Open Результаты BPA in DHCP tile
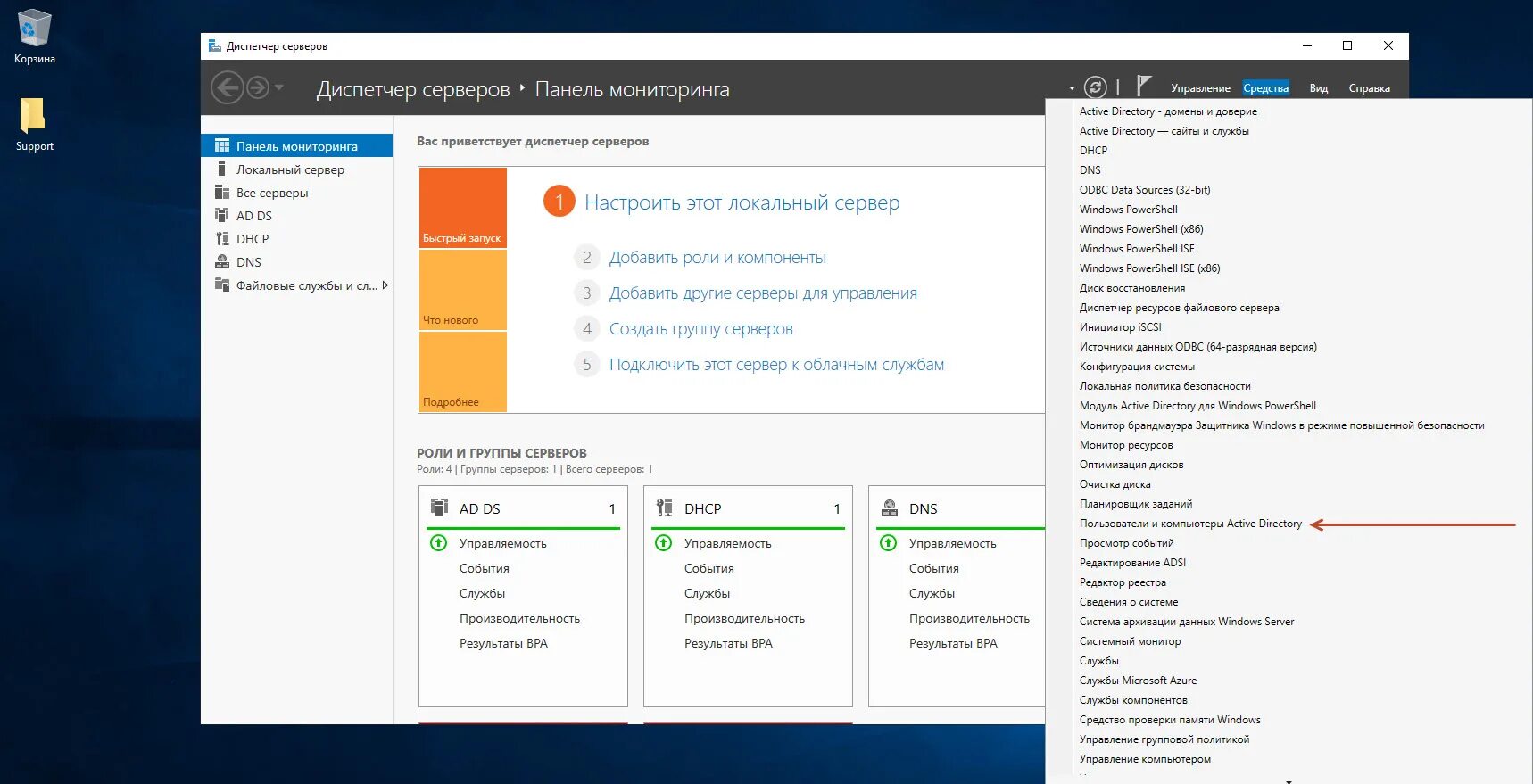1533x784 pixels. pos(728,643)
